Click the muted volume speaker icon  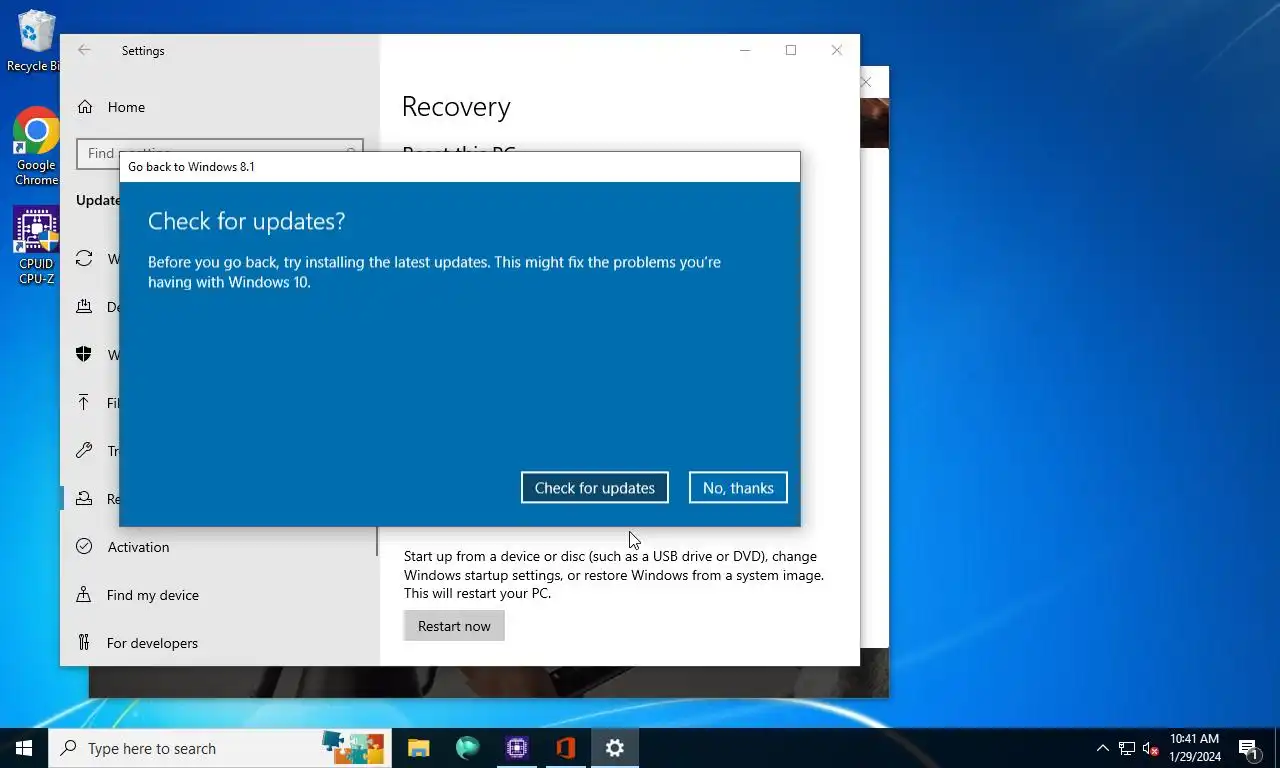click(1150, 748)
